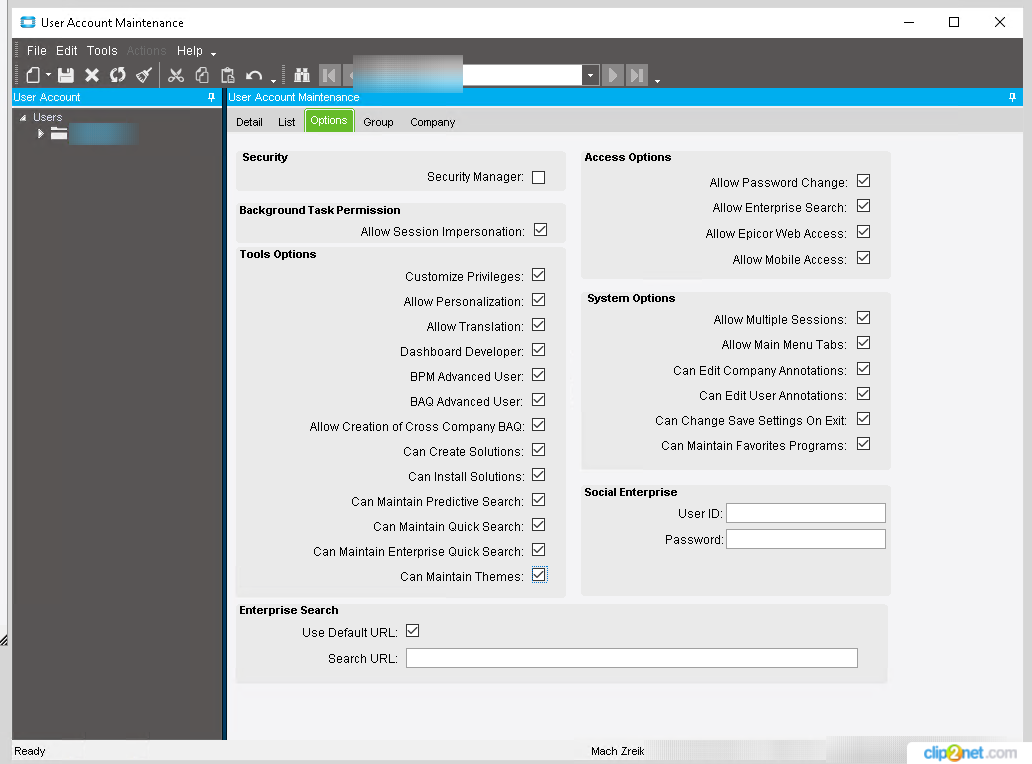Toggle Can Edit User Annotations checkbox
This screenshot has width=1032, height=764.
point(864,394)
